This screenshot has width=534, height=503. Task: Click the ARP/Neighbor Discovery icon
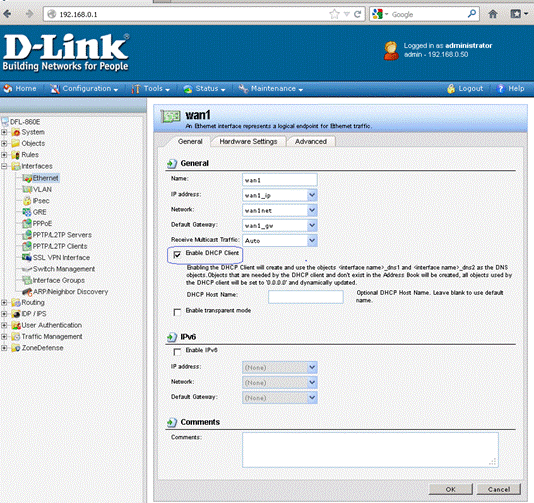27,292
